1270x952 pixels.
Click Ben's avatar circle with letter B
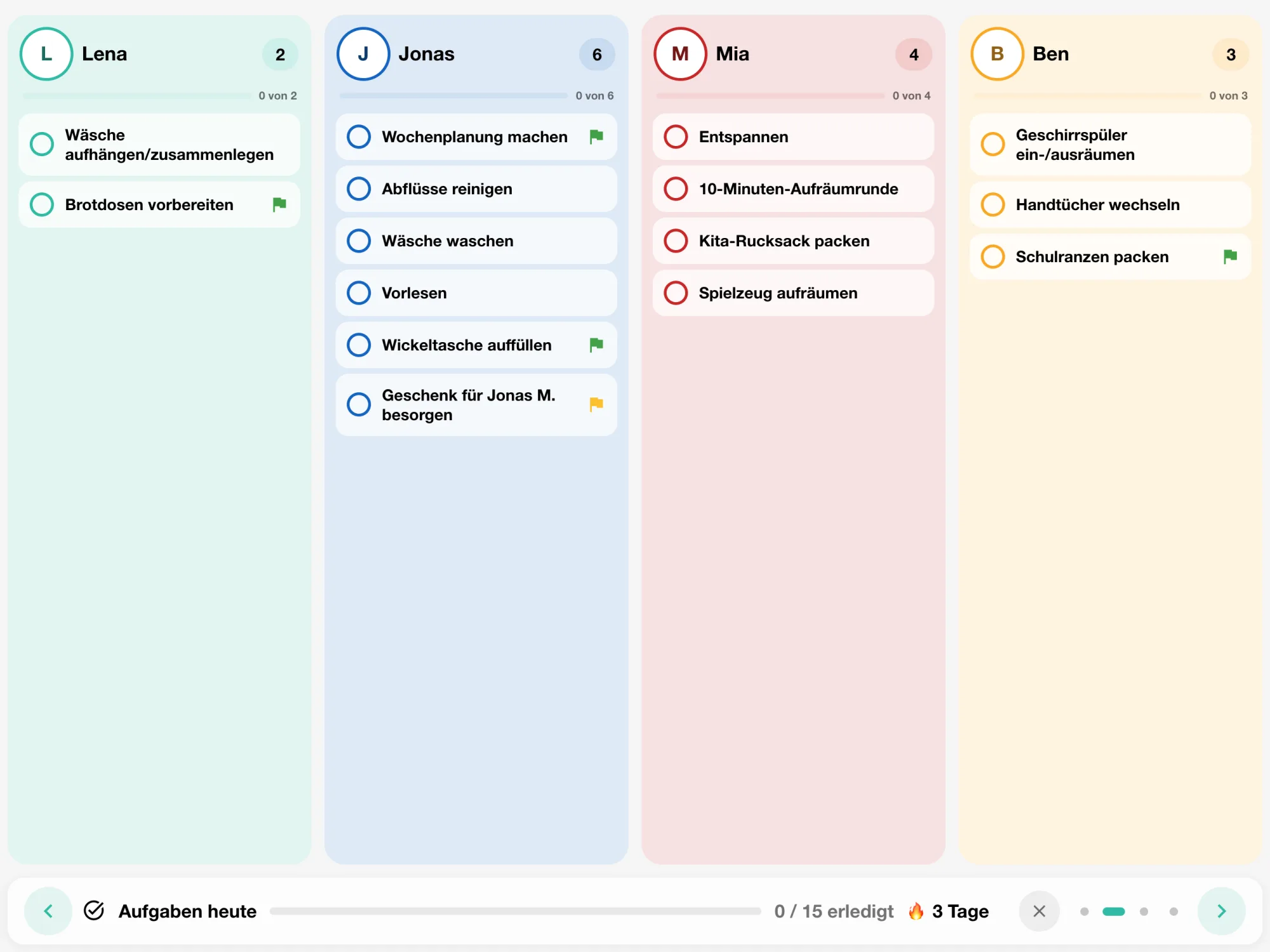pos(997,54)
